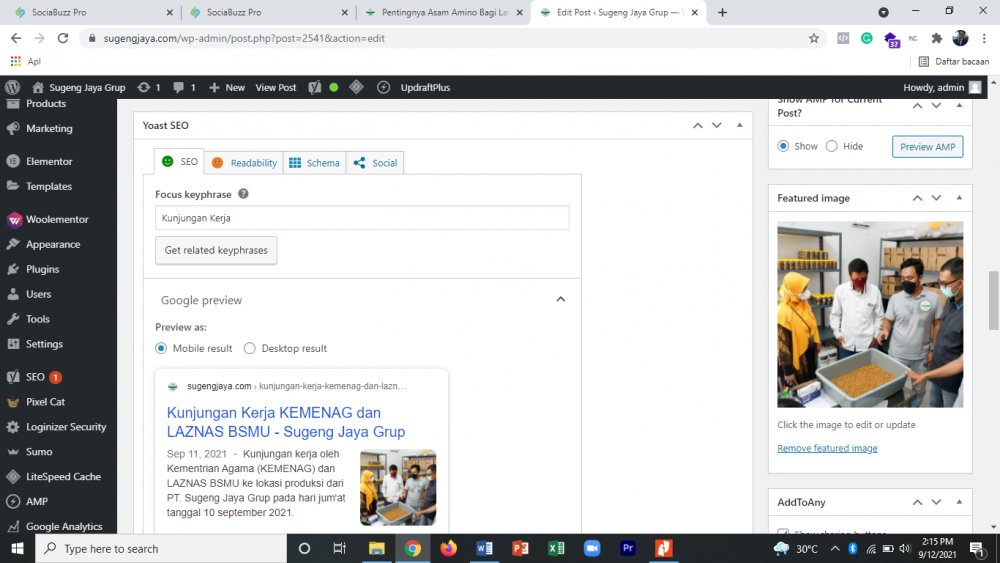Collapse the AddToAny panel
This screenshot has height=563, width=1000.
point(959,502)
